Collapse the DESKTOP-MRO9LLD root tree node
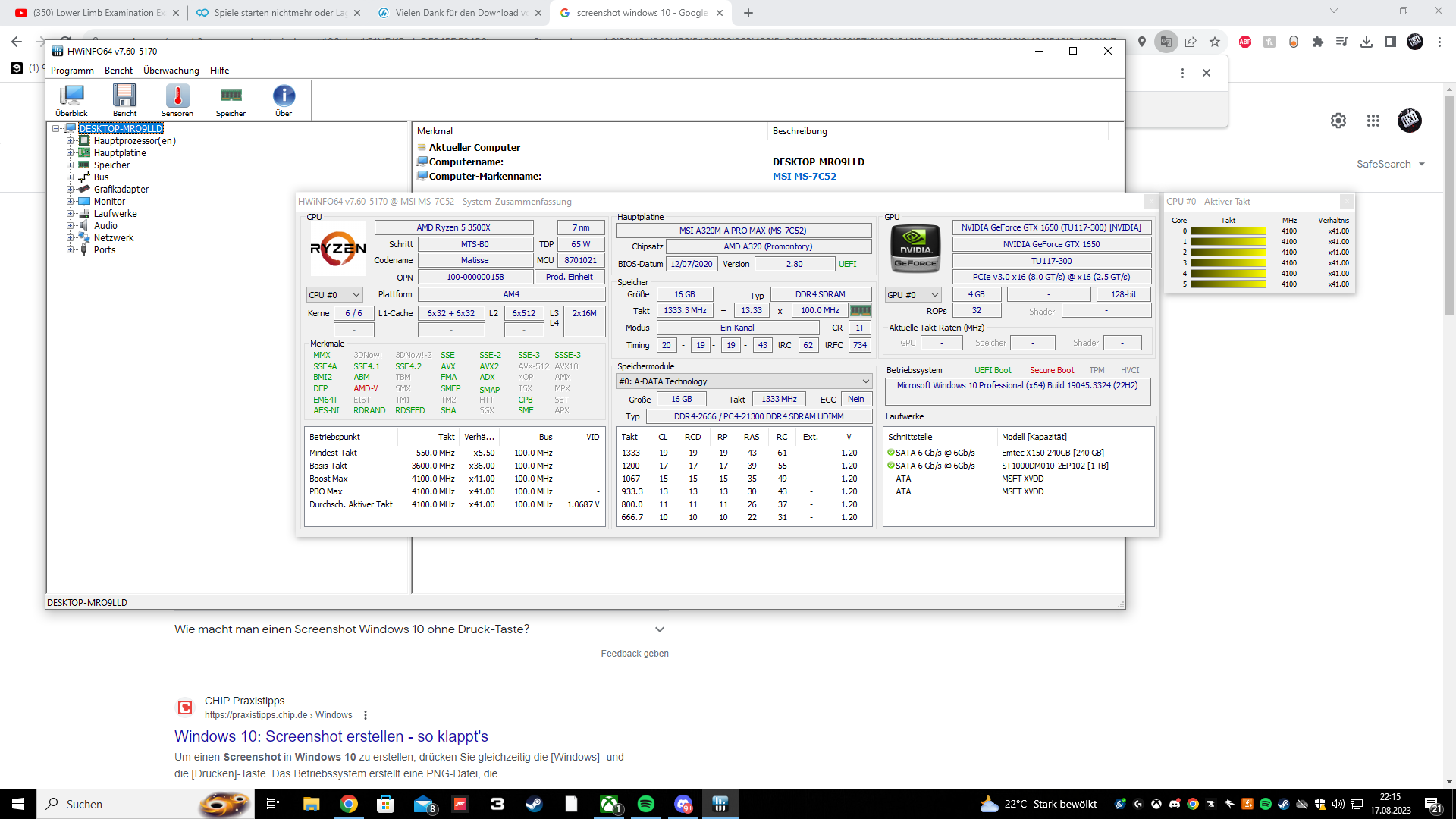 (x=56, y=129)
